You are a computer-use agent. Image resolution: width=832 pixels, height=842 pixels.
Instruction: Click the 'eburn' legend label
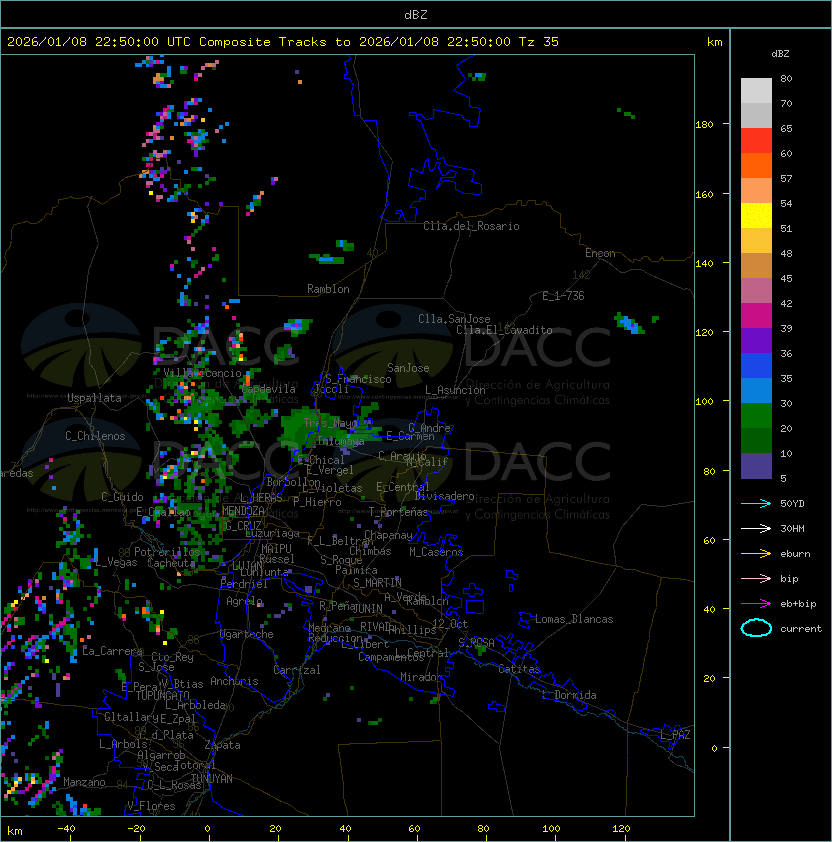point(795,554)
